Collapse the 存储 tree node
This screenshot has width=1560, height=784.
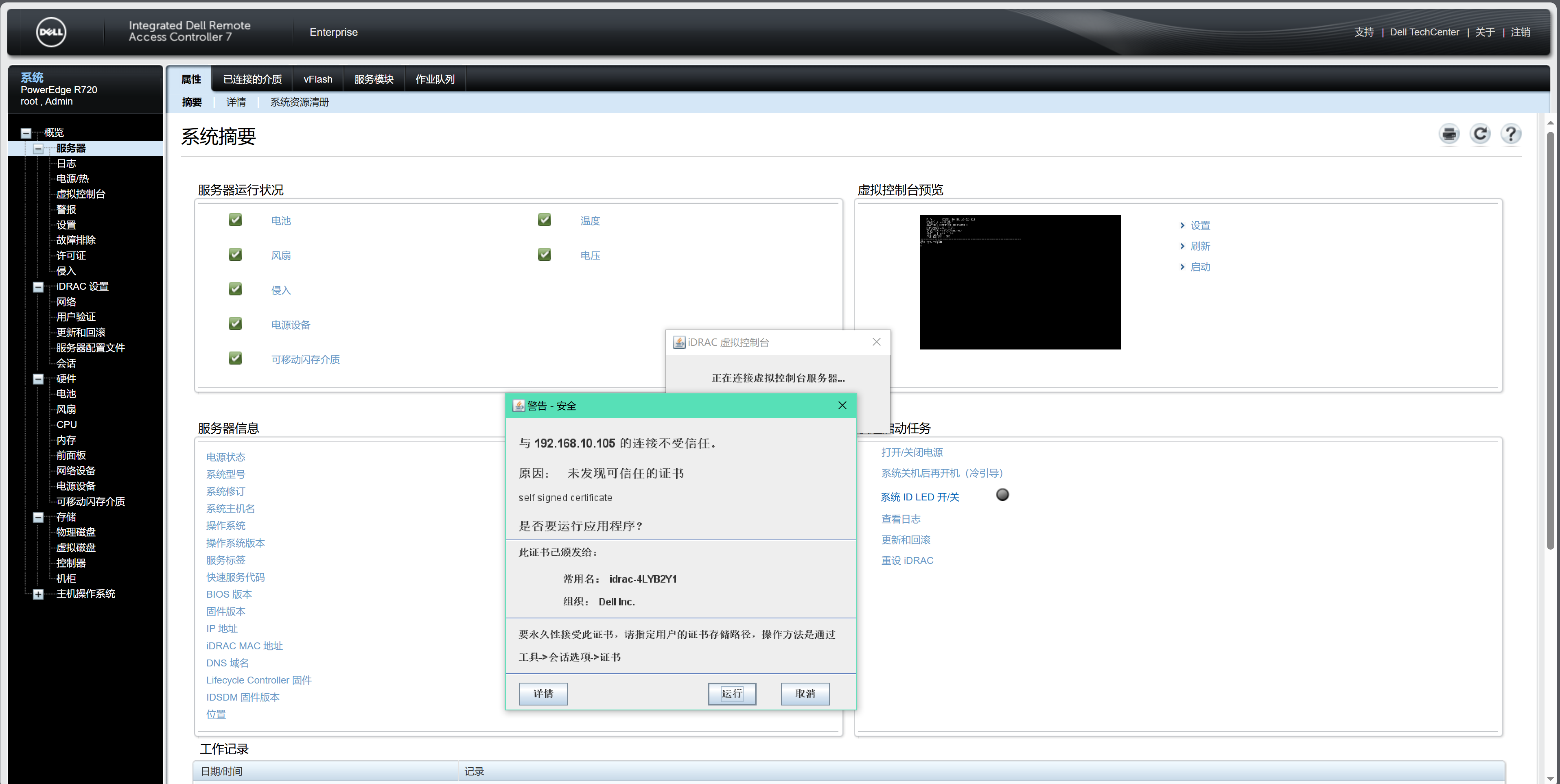(x=38, y=518)
